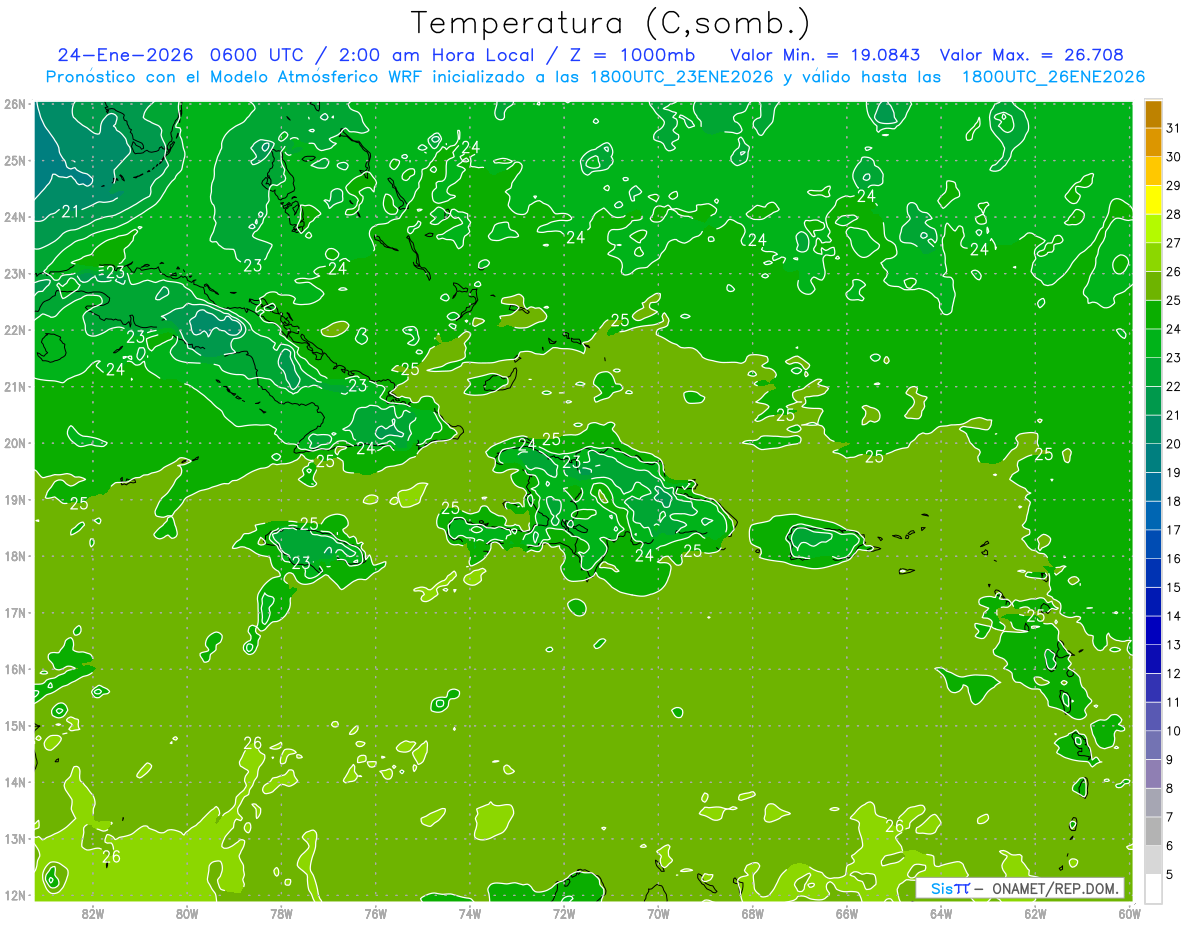Click the '62W' longitude axis label

click(1035, 912)
